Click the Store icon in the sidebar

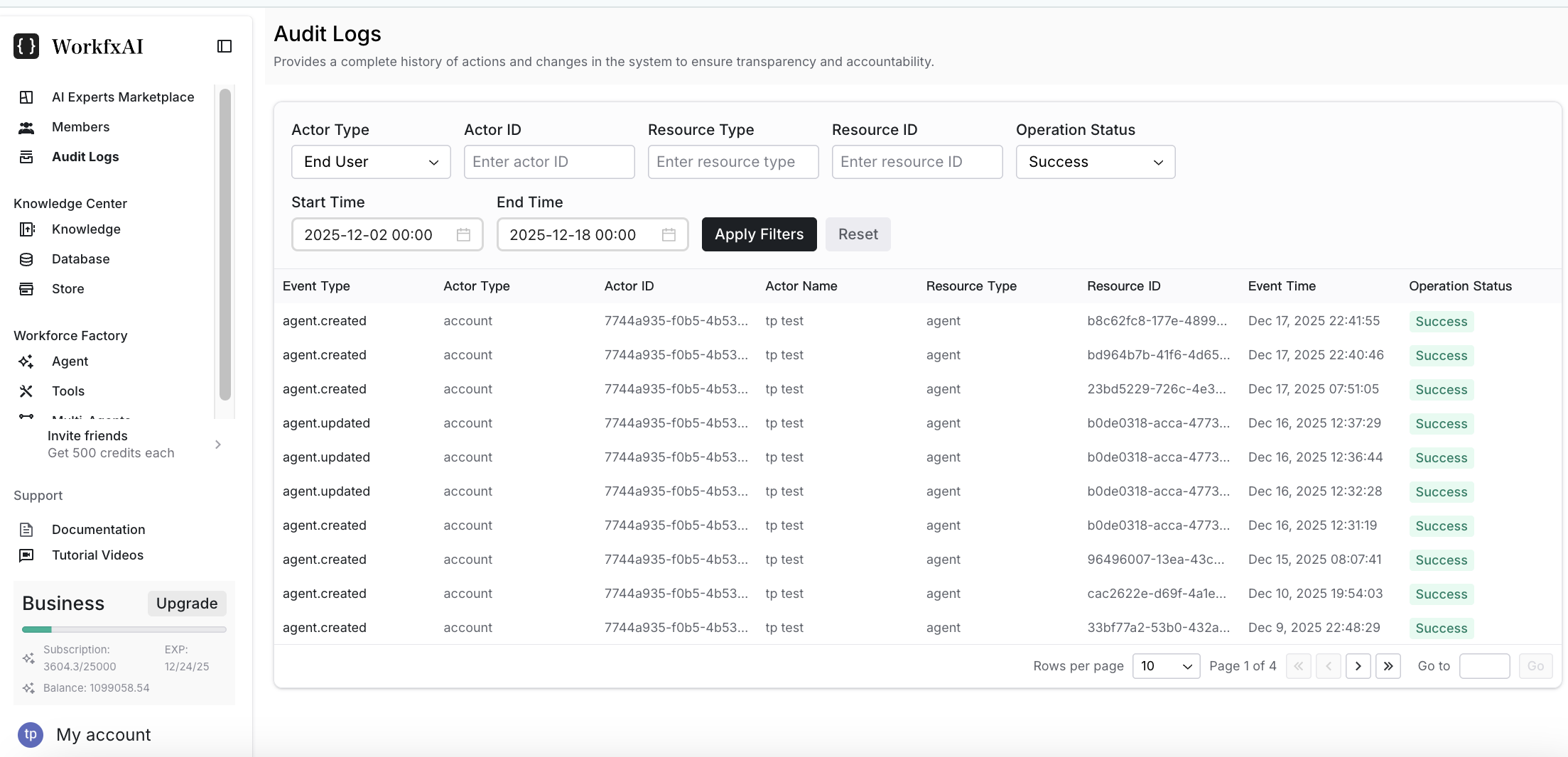[26, 289]
